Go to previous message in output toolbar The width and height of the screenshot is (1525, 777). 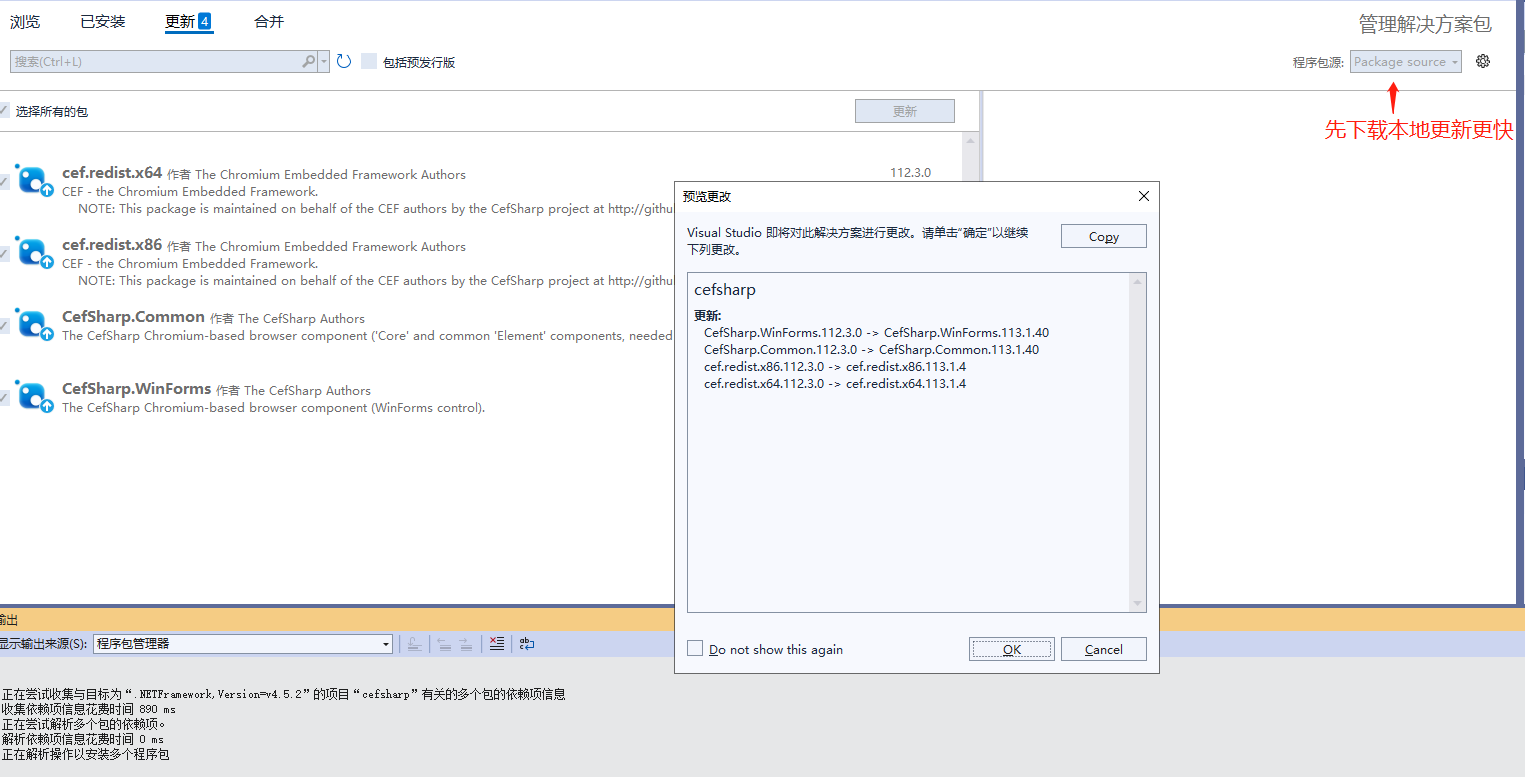coord(444,644)
